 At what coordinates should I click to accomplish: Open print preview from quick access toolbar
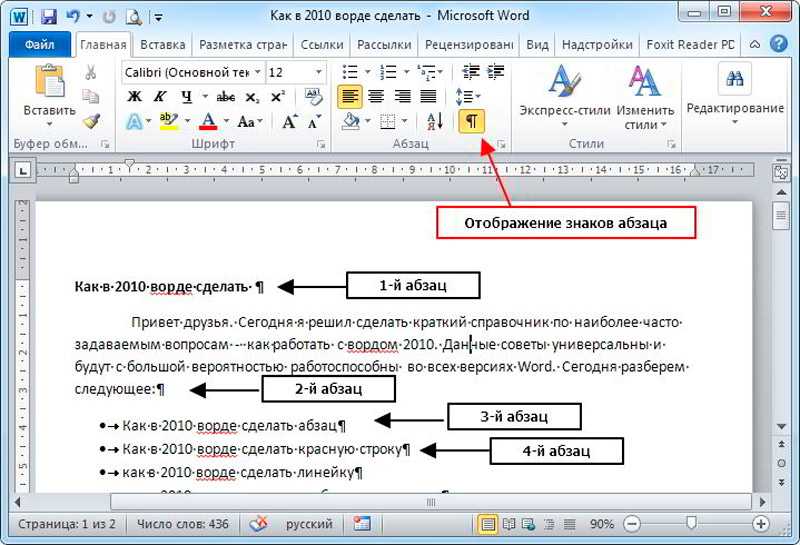click(x=134, y=17)
